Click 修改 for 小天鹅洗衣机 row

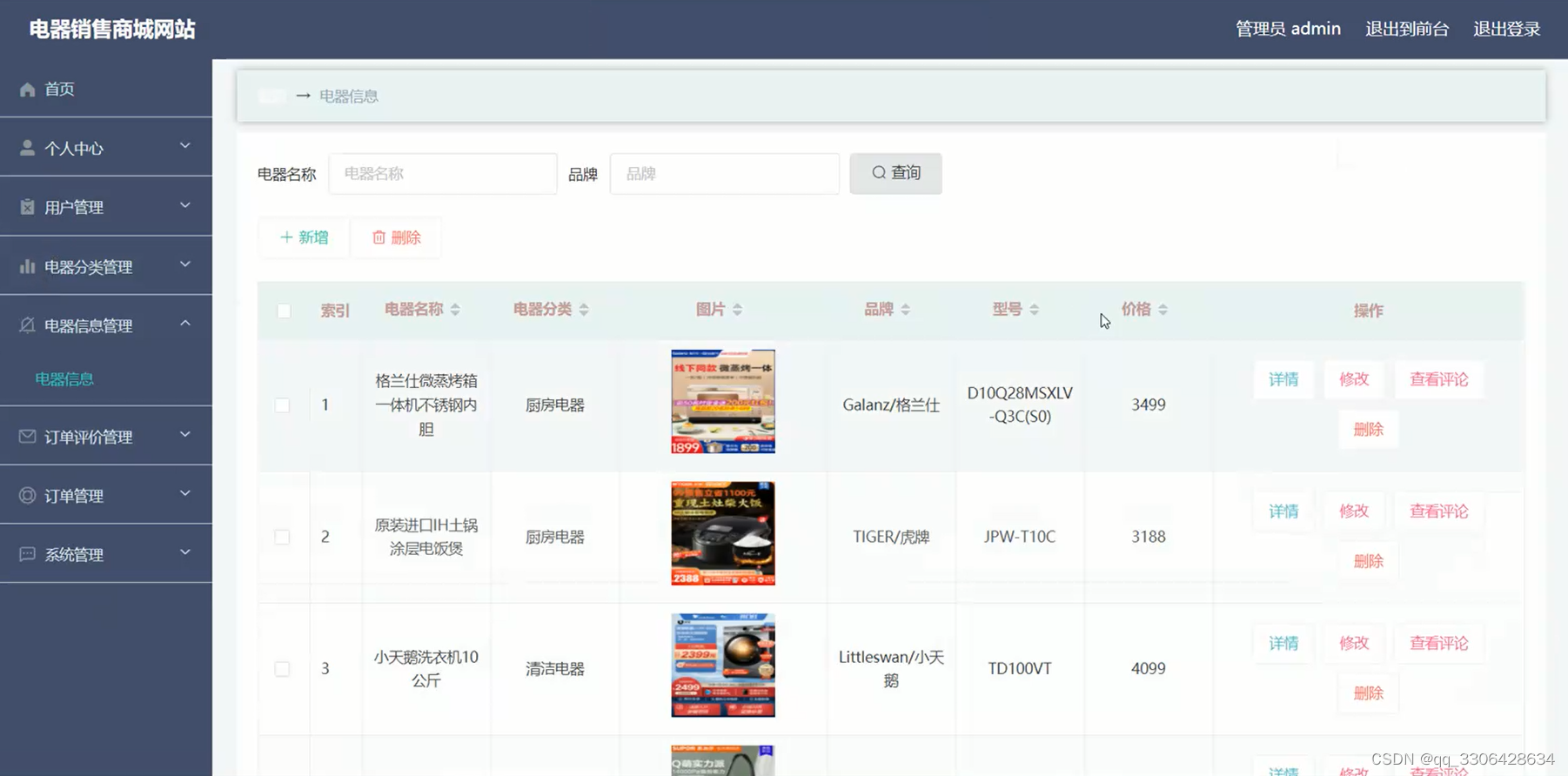click(1354, 644)
